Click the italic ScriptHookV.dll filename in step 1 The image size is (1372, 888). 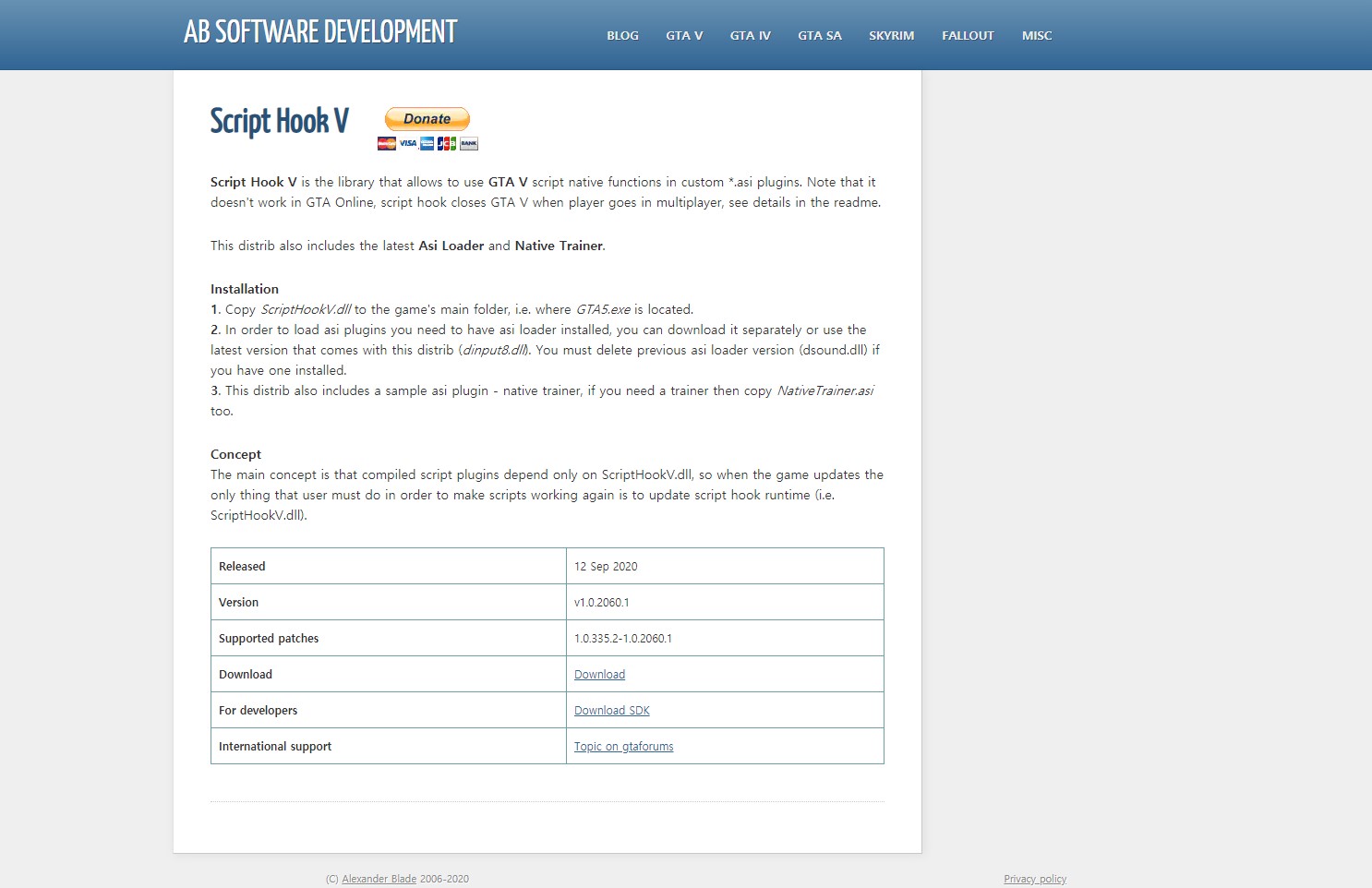click(x=306, y=309)
